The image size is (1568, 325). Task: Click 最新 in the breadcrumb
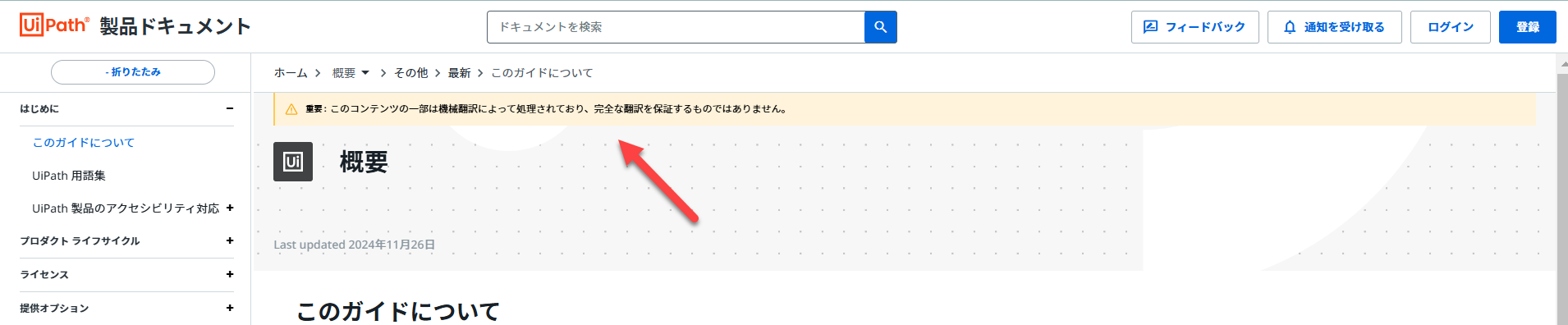tap(459, 73)
